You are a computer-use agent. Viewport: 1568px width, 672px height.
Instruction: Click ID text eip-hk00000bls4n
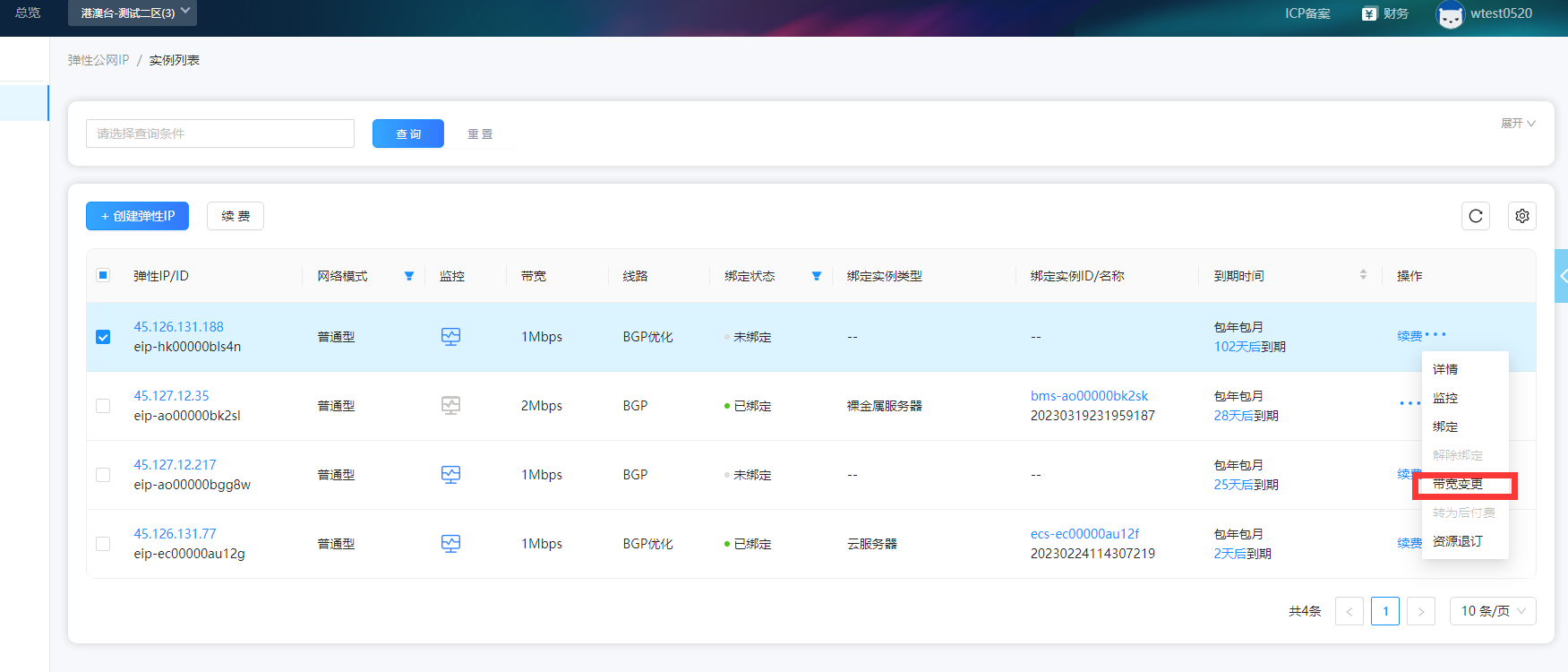click(187, 347)
